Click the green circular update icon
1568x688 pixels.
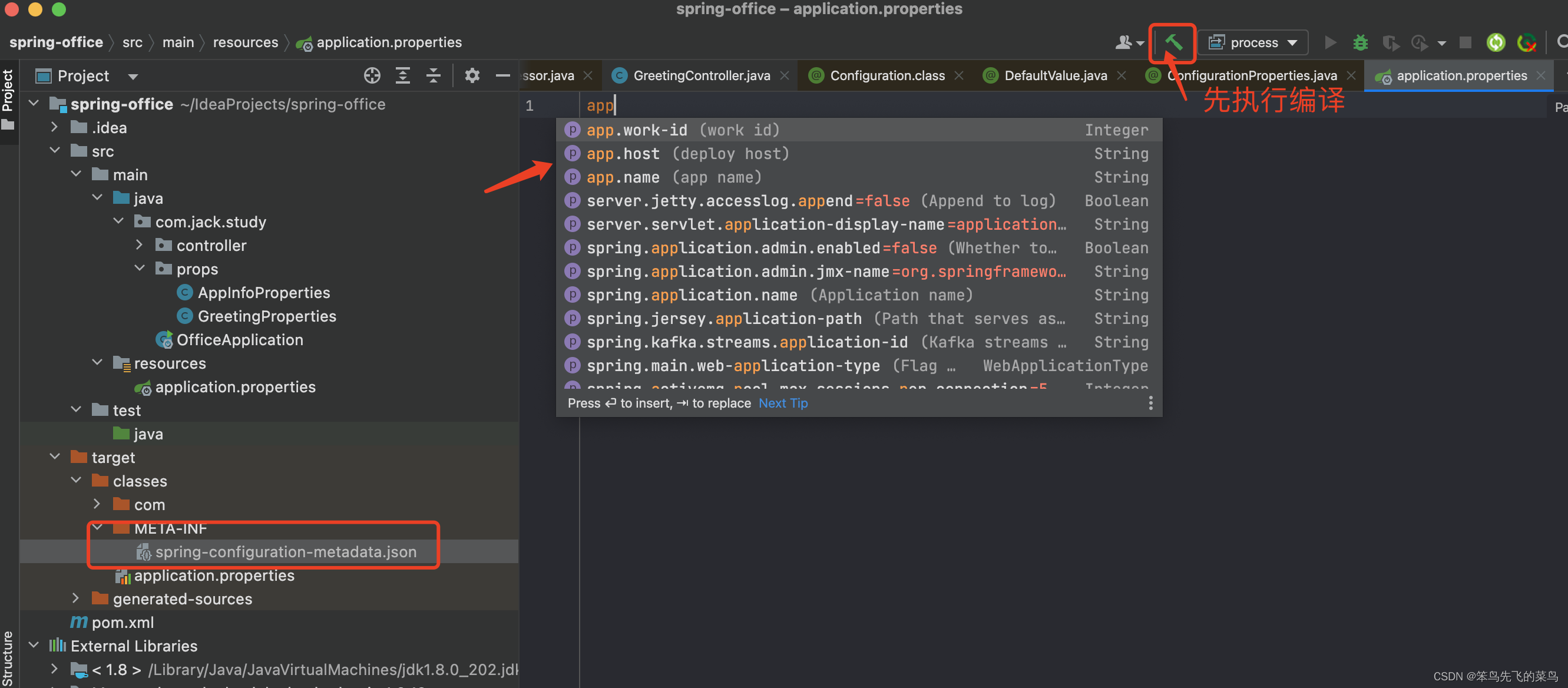coord(1496,42)
